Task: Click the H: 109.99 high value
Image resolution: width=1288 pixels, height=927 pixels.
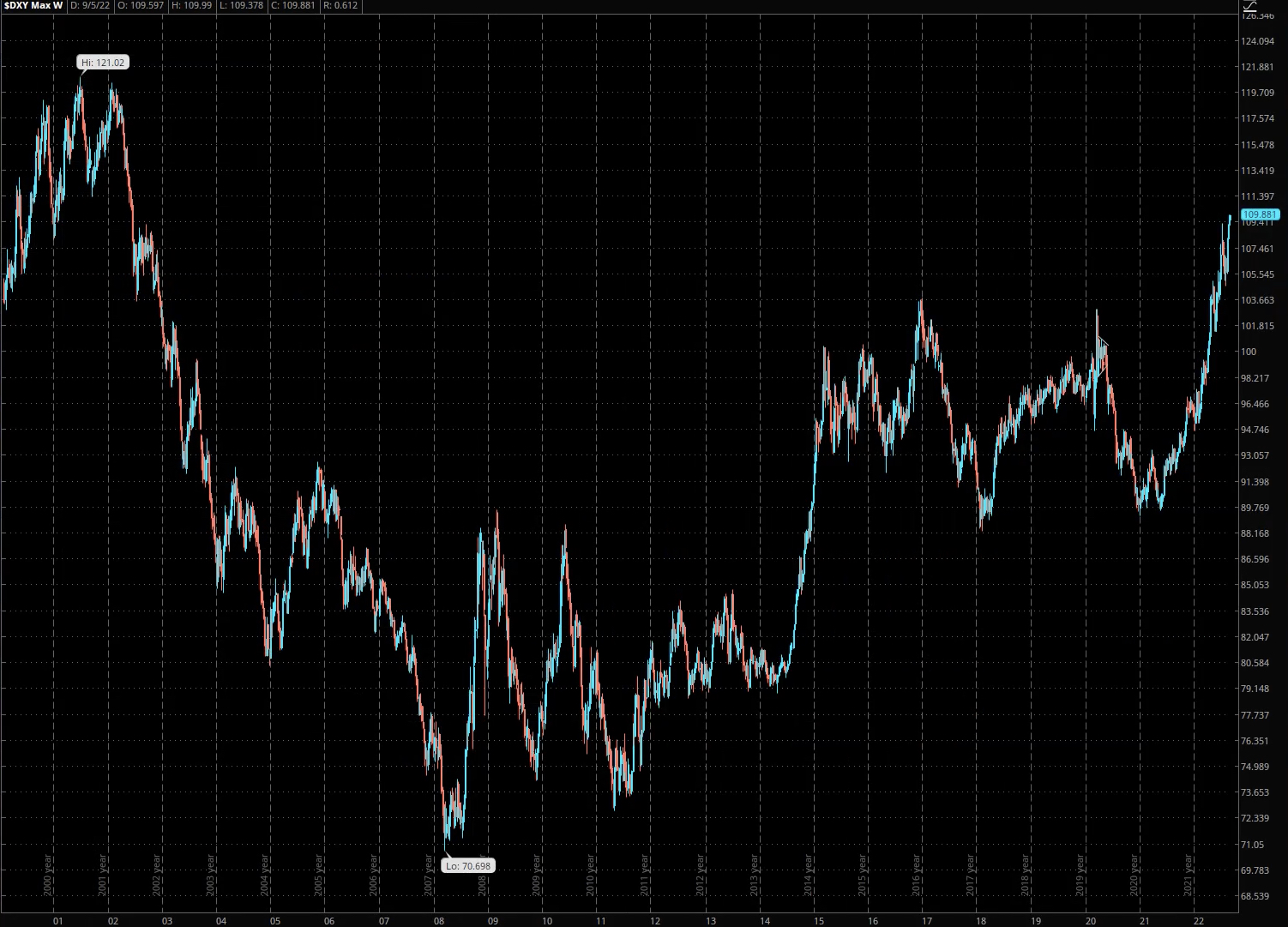Action: pos(195,6)
